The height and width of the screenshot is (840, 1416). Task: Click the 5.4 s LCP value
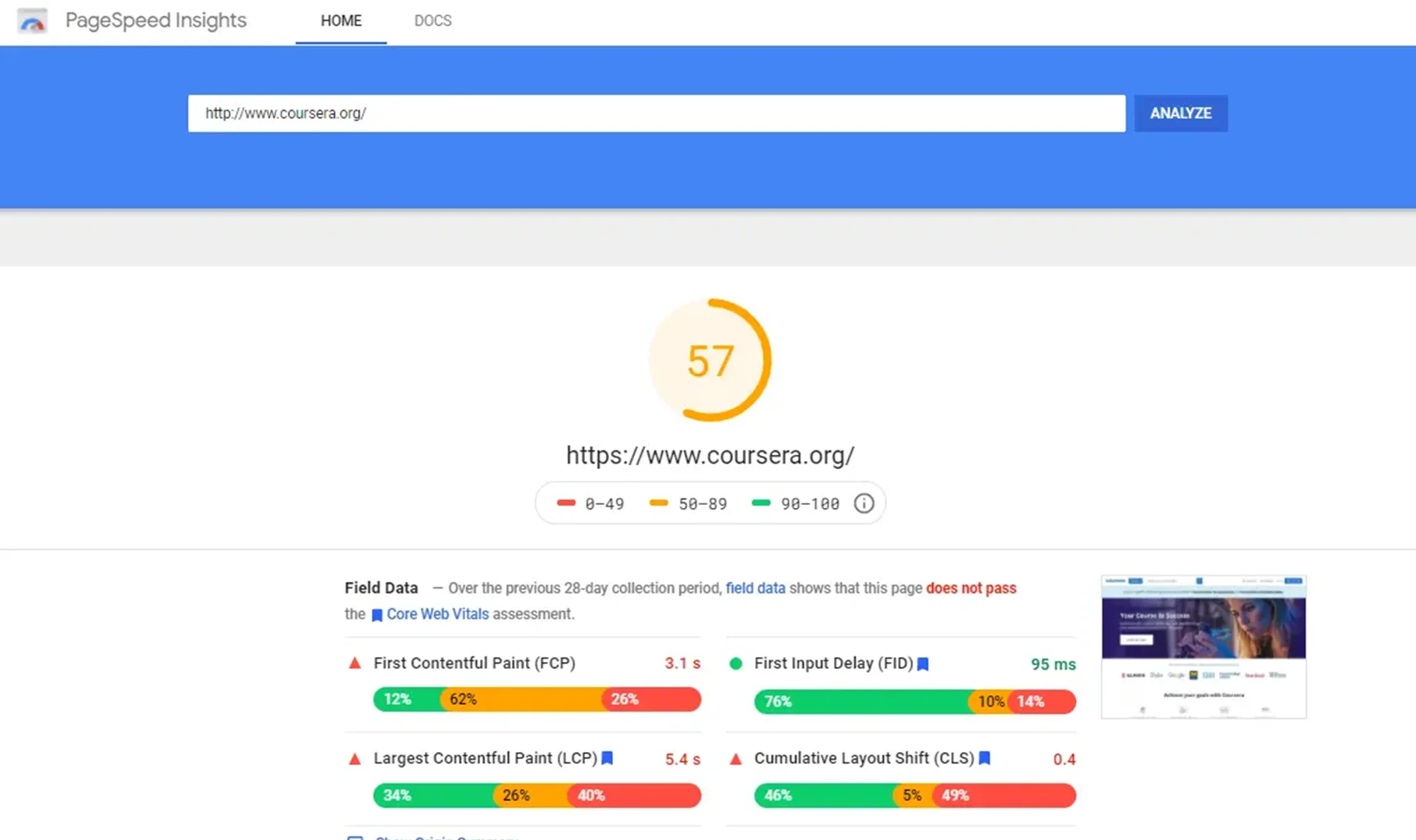click(x=682, y=759)
